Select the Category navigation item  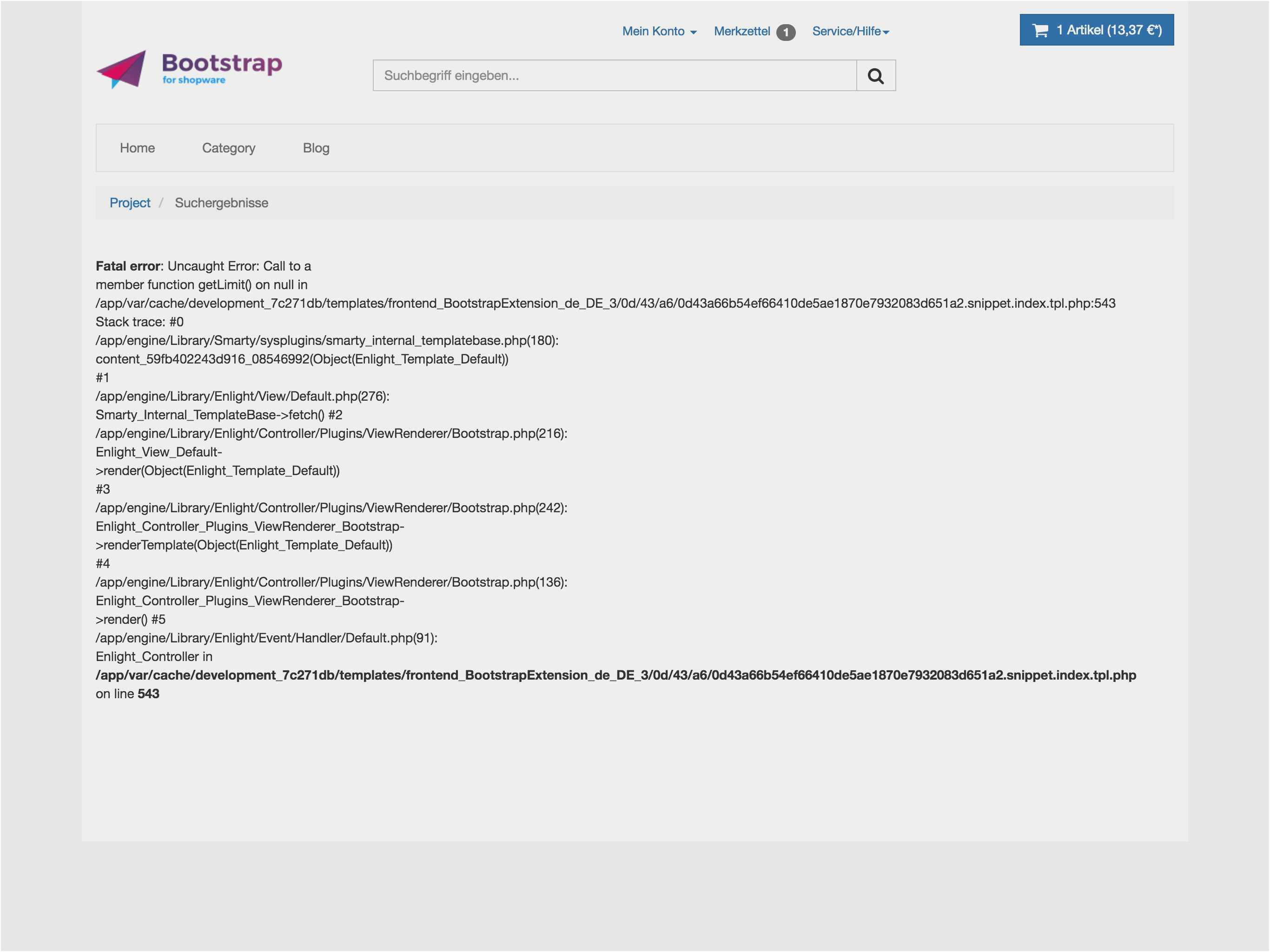pos(229,147)
